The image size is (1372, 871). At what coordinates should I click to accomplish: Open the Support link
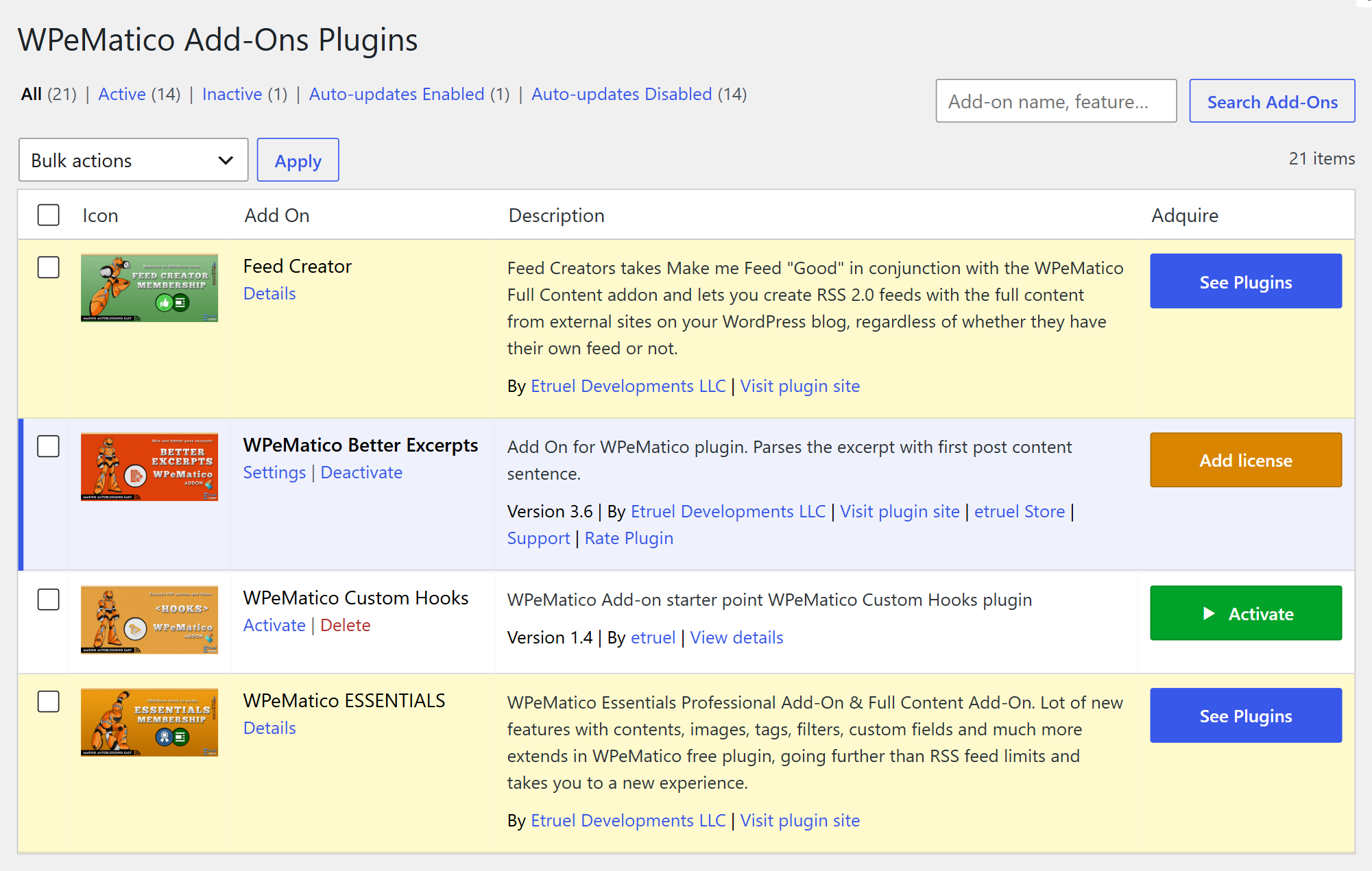pyautogui.click(x=539, y=538)
